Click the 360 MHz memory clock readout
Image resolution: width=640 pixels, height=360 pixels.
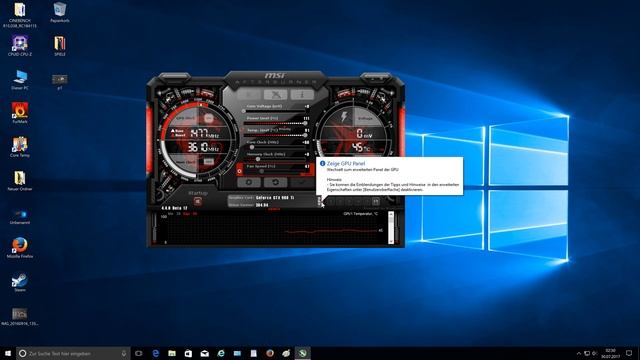coord(203,147)
